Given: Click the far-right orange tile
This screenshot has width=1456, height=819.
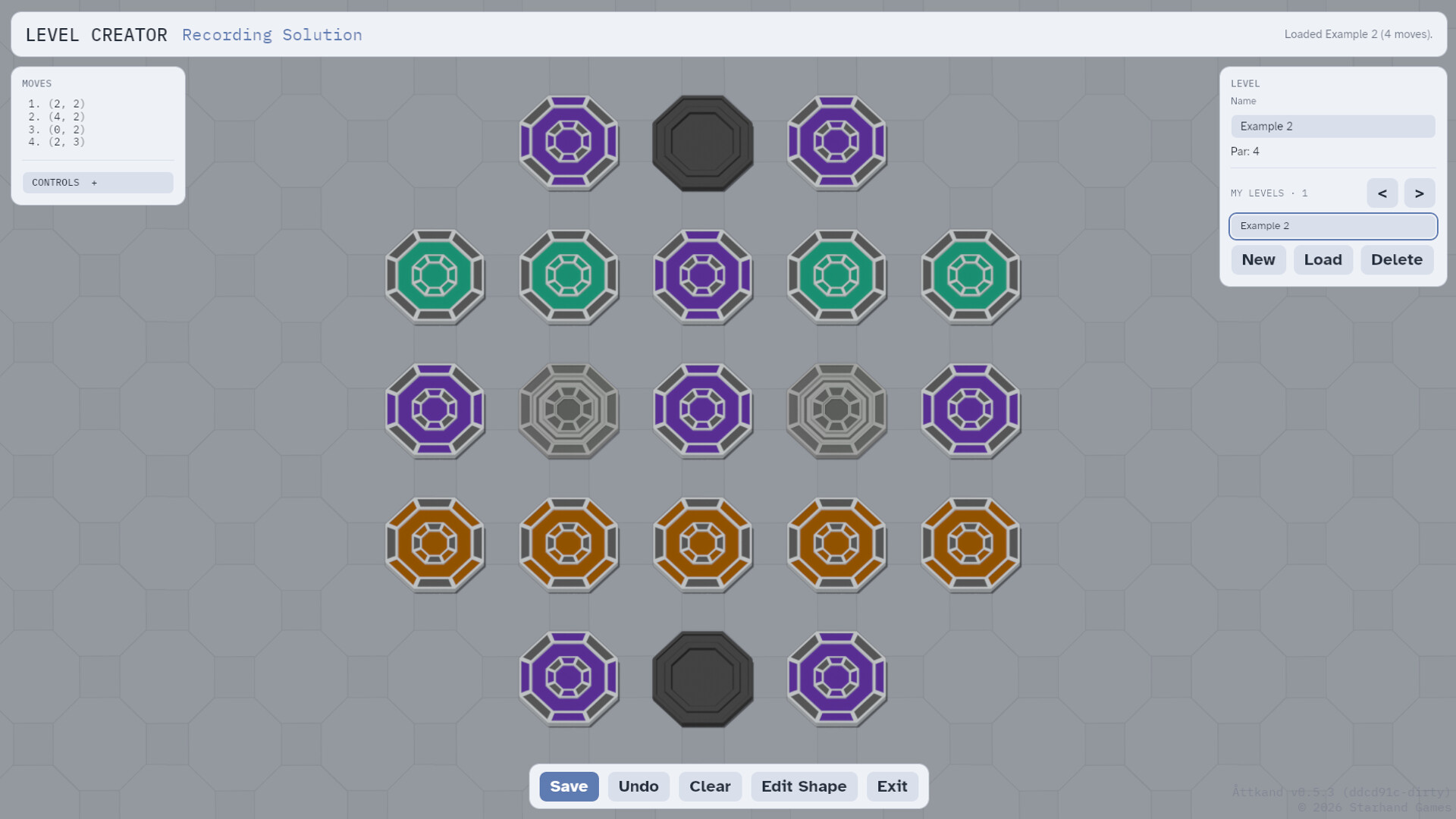Looking at the screenshot, I should click(x=971, y=544).
